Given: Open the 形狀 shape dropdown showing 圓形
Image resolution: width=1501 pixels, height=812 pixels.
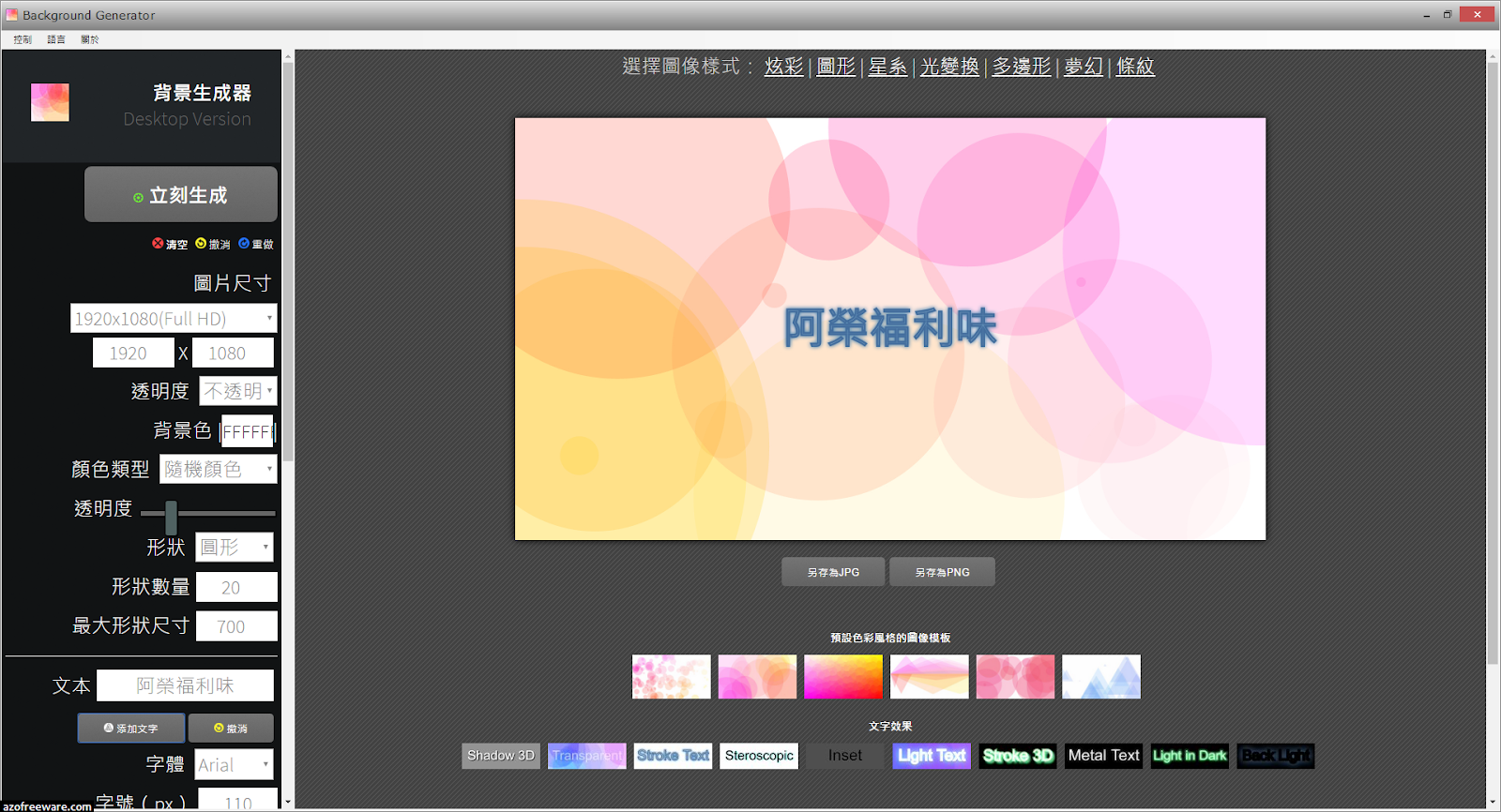Looking at the screenshot, I should (x=235, y=547).
